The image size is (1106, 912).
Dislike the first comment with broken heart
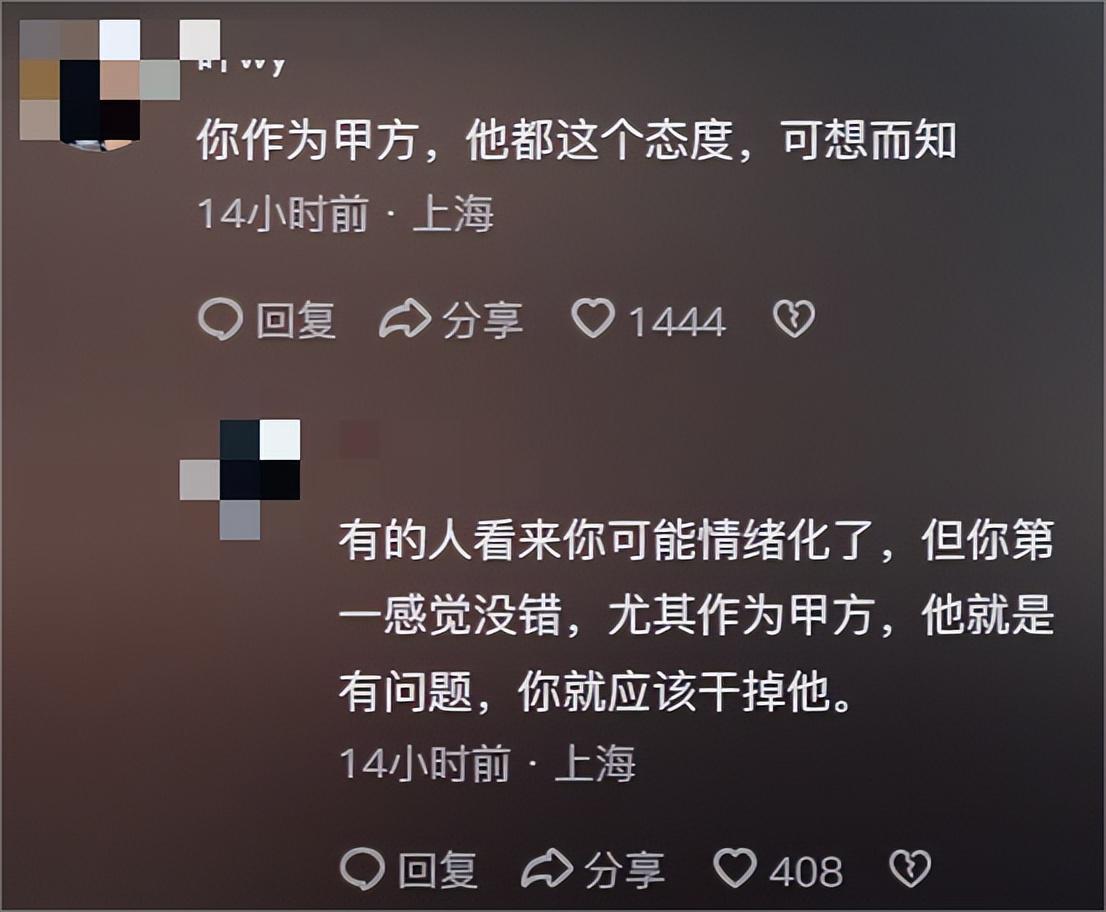pos(794,319)
